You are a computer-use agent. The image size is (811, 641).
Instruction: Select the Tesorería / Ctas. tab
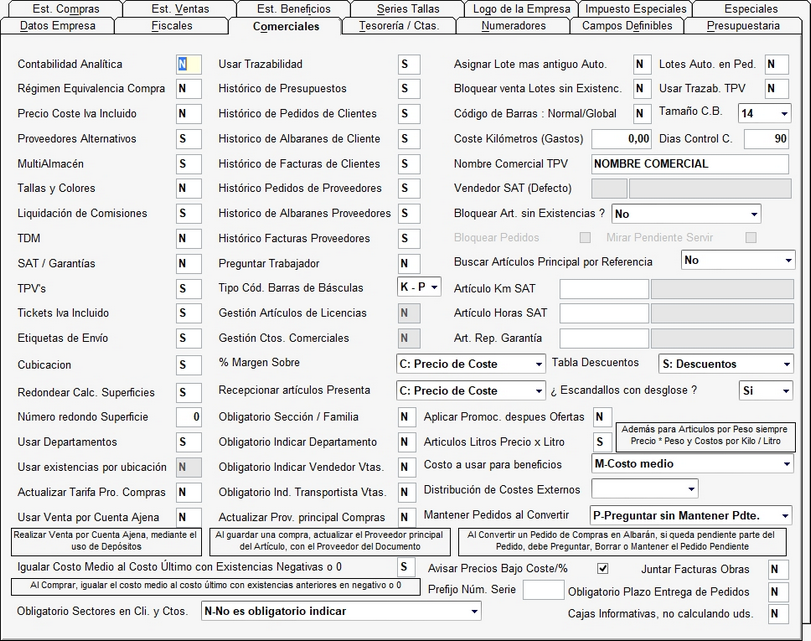[399, 26]
